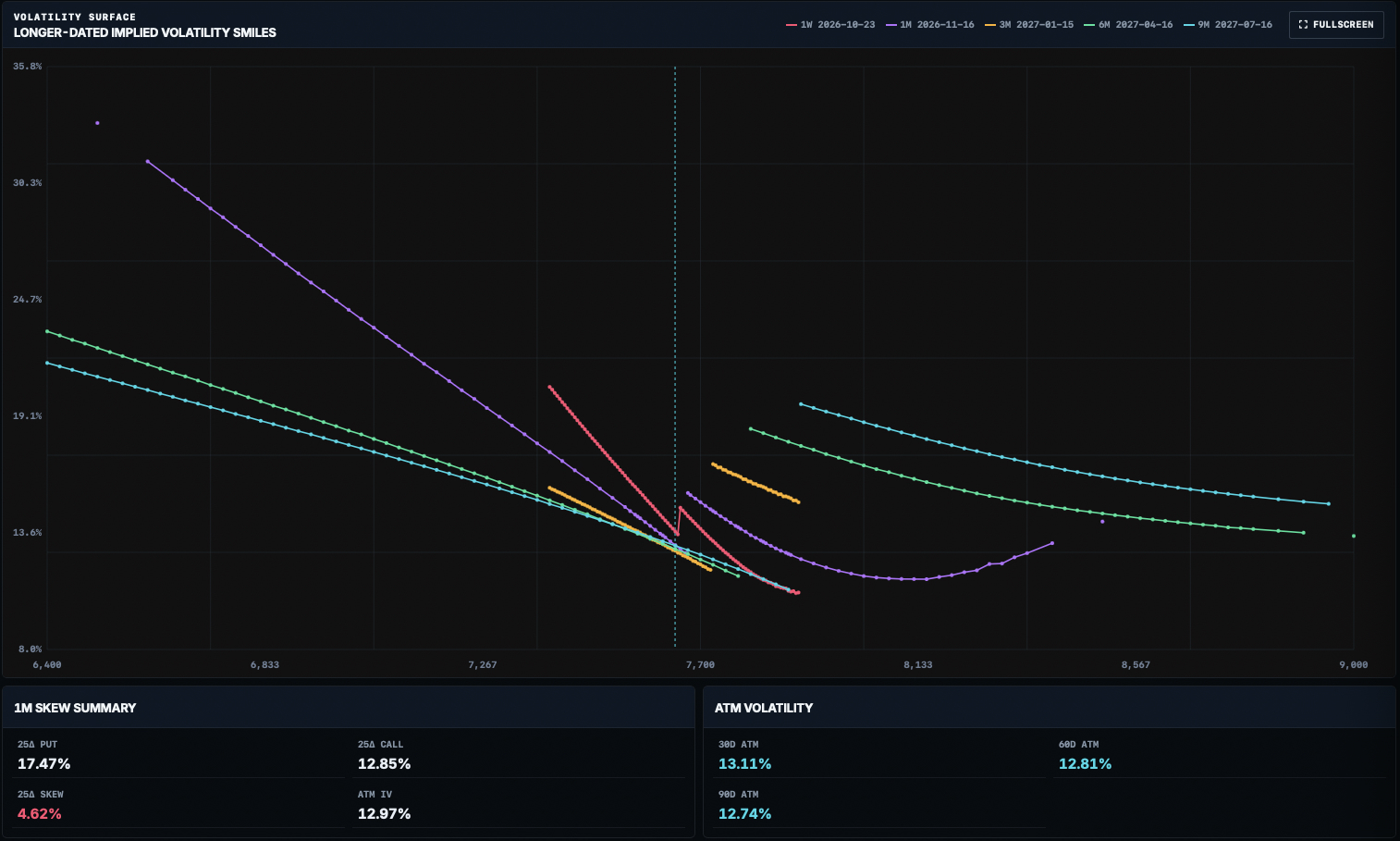Screen dimensions: 1400x841
Task: Toggle the 1M 2026-11-16 legend series
Action: tap(930, 25)
